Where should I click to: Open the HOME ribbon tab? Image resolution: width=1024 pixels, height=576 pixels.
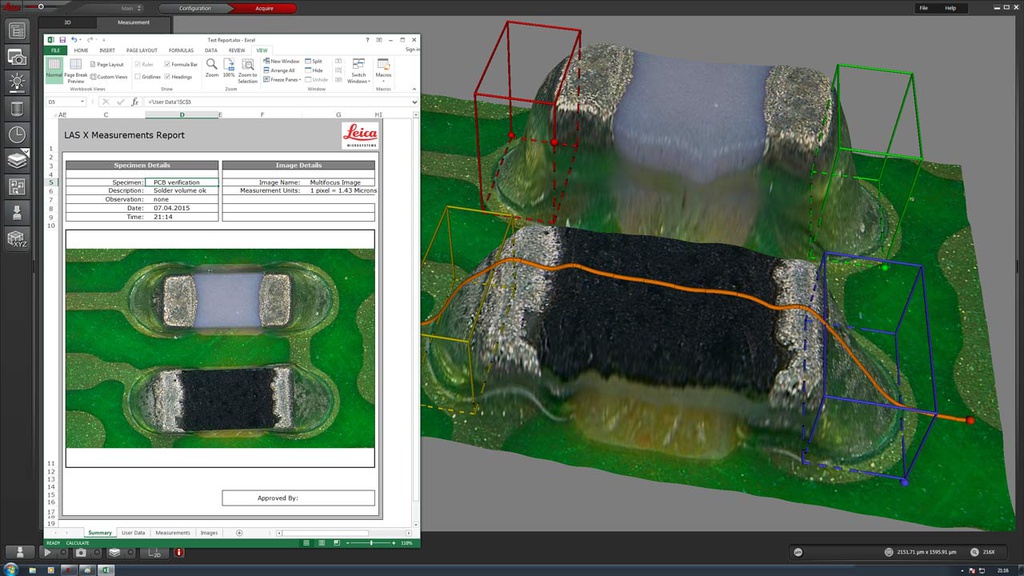[x=81, y=50]
